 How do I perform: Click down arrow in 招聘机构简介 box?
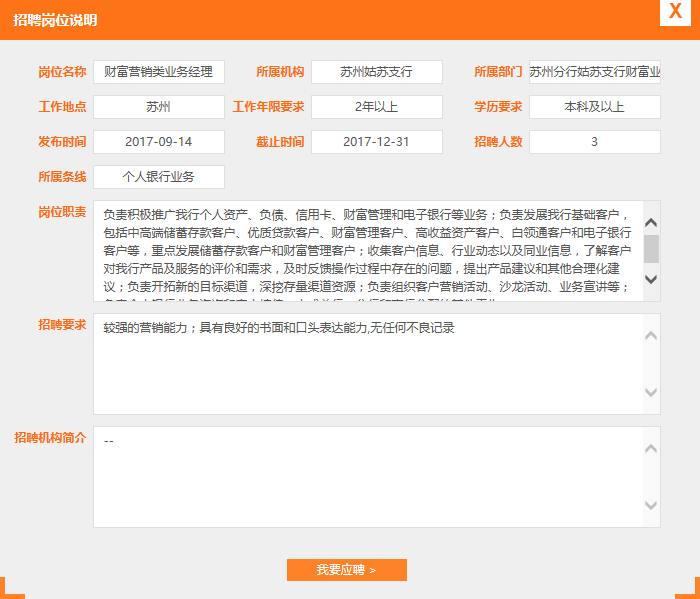651,505
